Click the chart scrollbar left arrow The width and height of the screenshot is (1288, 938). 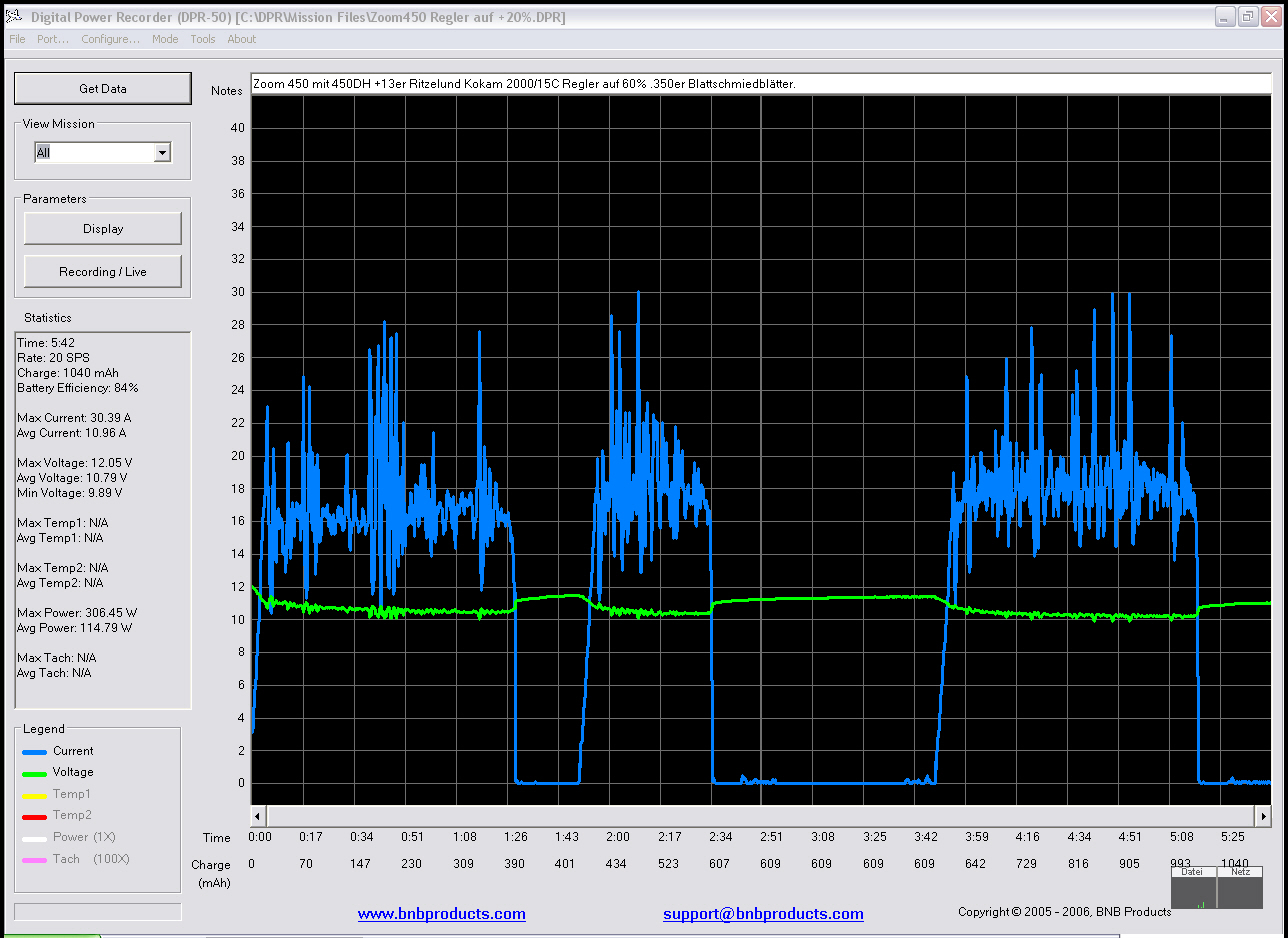(258, 815)
